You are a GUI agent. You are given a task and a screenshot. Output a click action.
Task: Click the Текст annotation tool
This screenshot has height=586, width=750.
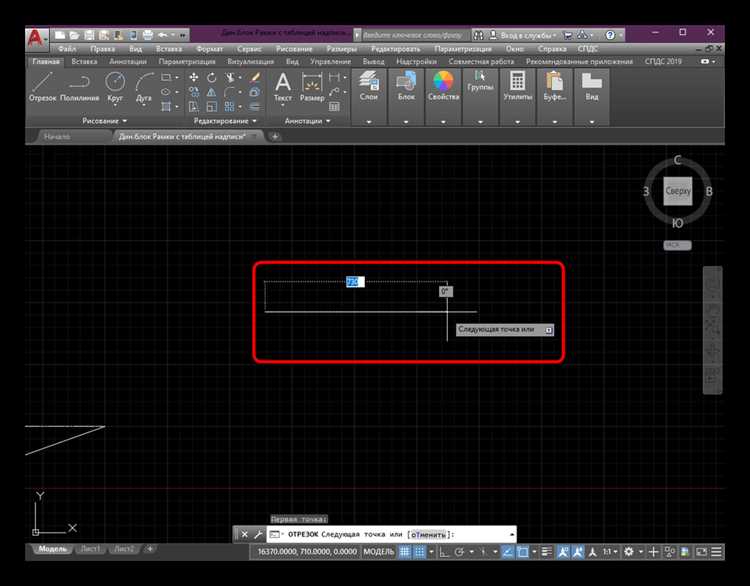point(283,86)
